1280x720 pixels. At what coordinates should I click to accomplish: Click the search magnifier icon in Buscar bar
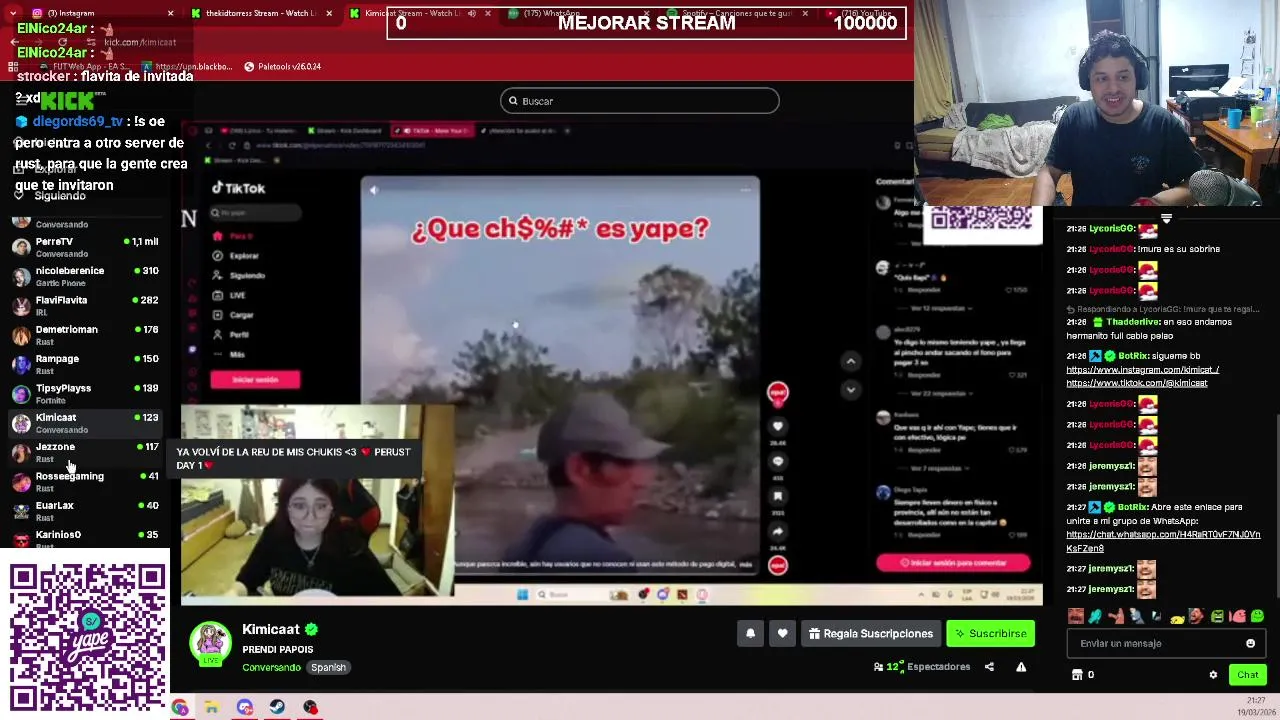pyautogui.click(x=513, y=101)
